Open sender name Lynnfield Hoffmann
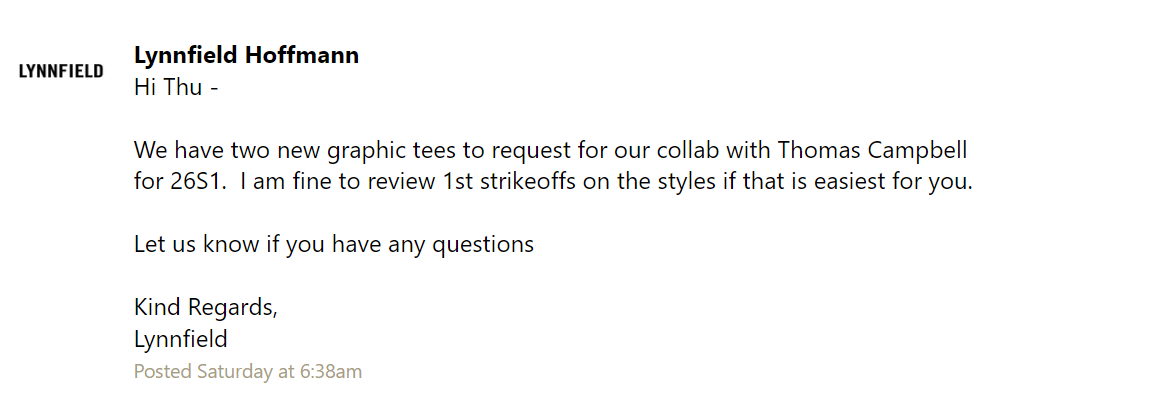This screenshot has width=1153, height=412. [246, 55]
